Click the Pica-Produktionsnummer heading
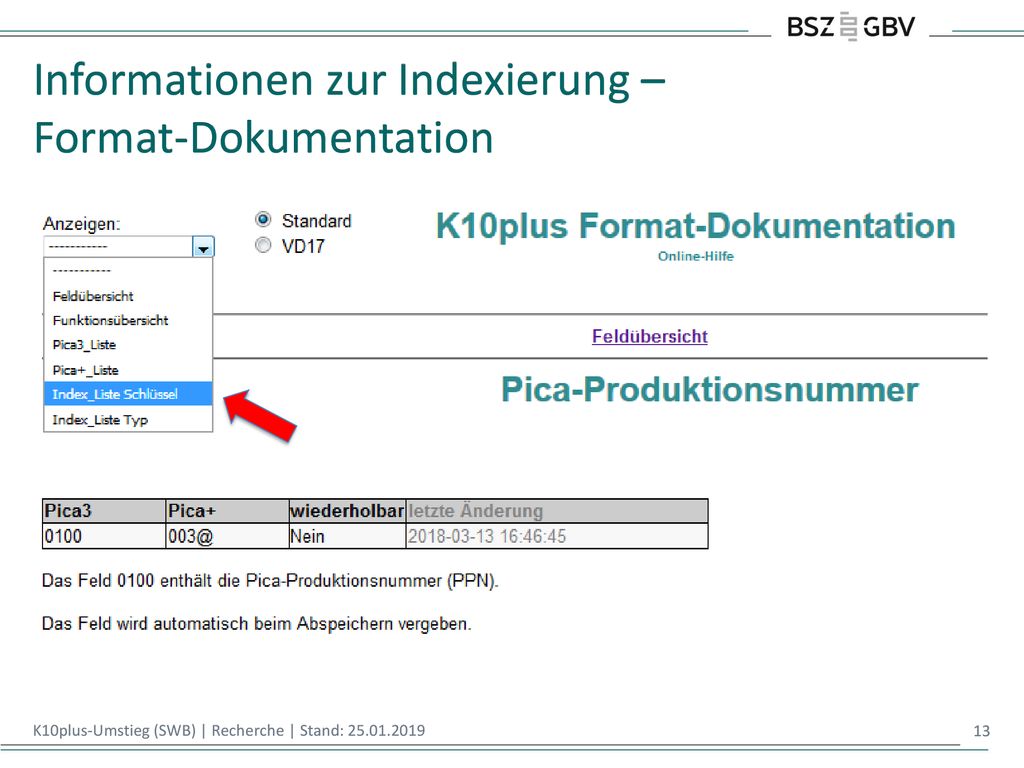 point(710,389)
